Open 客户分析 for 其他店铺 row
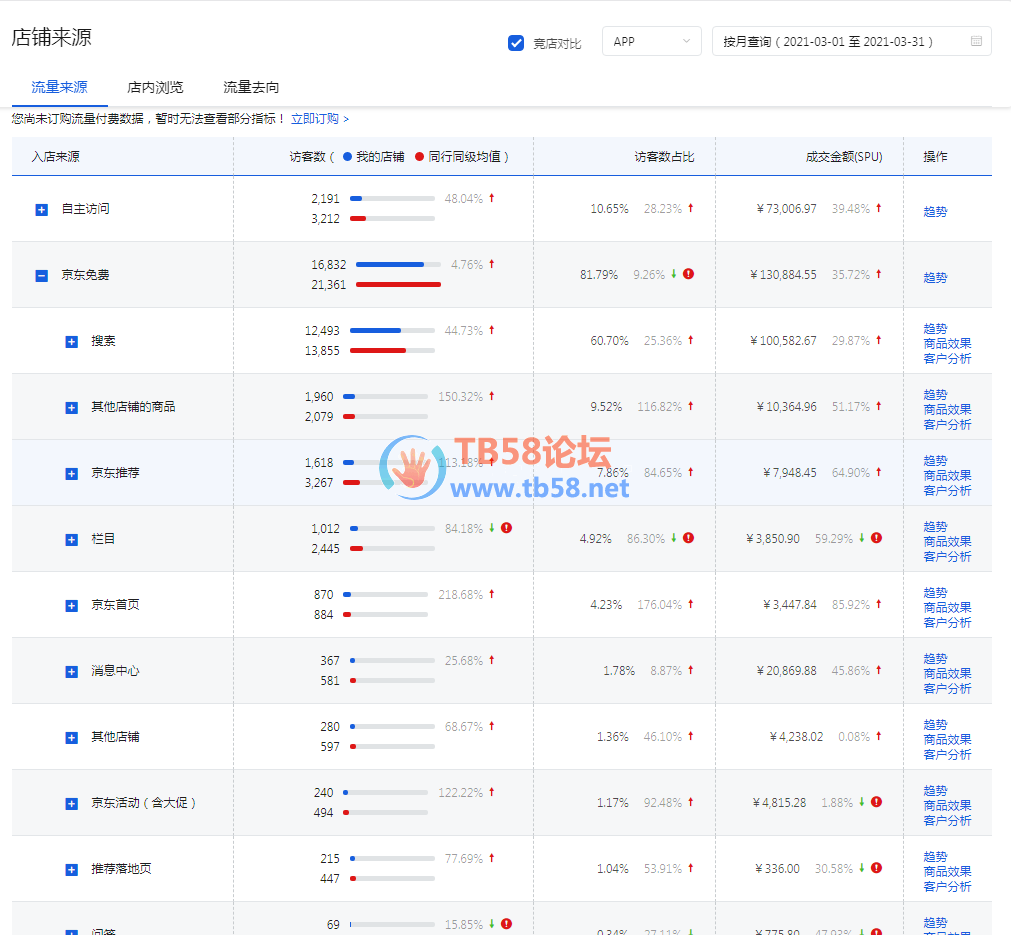The image size is (1011, 935). (x=947, y=754)
